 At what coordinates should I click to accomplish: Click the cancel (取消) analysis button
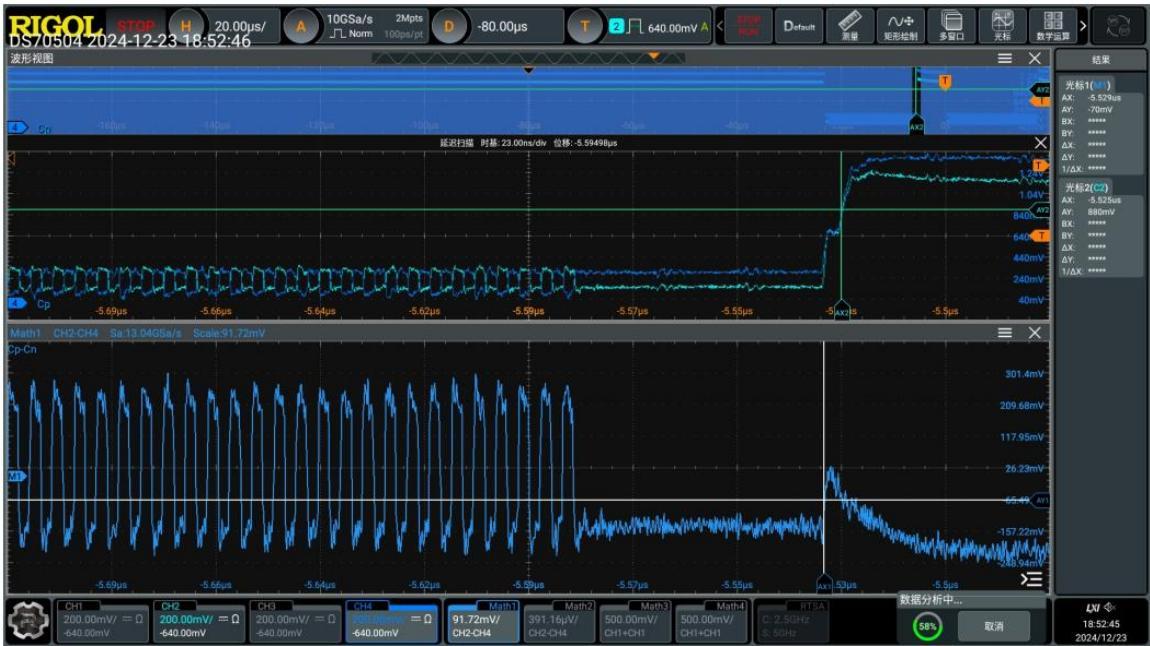pyautogui.click(x=994, y=626)
